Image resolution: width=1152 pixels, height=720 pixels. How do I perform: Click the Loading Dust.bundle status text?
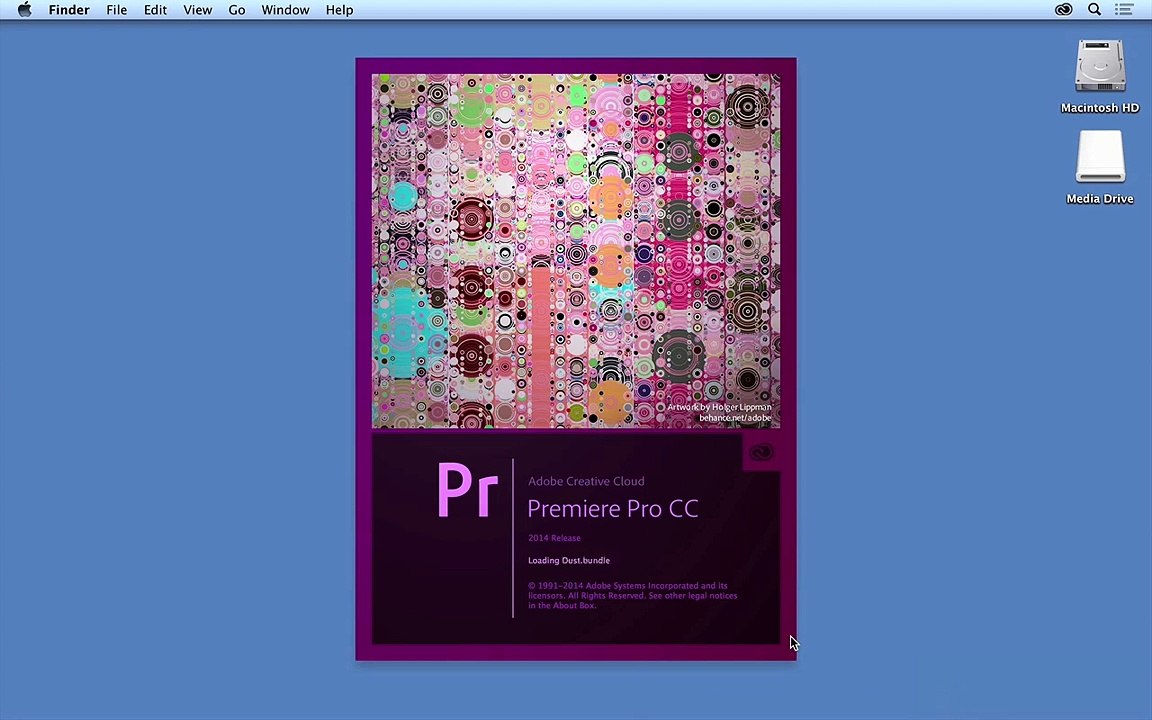pyautogui.click(x=569, y=561)
